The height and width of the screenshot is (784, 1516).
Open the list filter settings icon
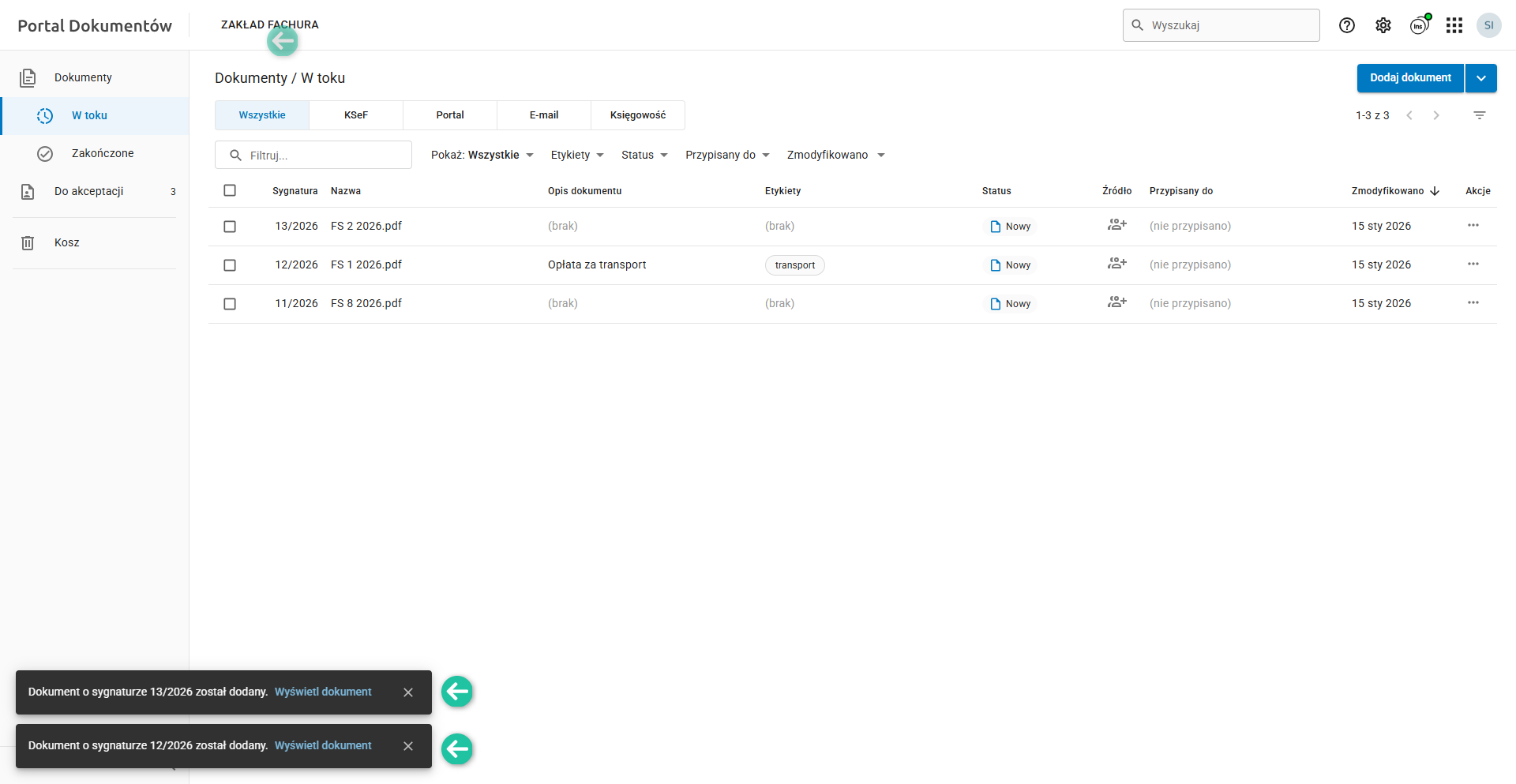coord(1480,115)
